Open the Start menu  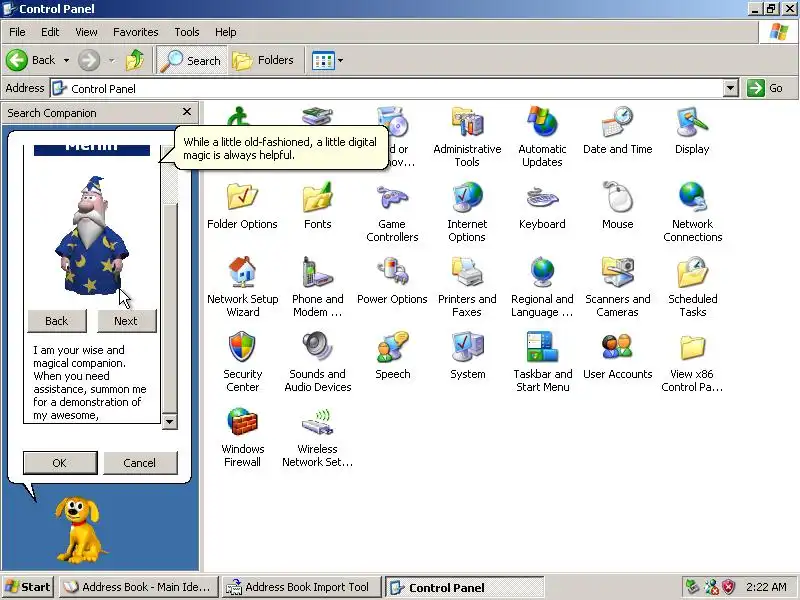[28, 587]
